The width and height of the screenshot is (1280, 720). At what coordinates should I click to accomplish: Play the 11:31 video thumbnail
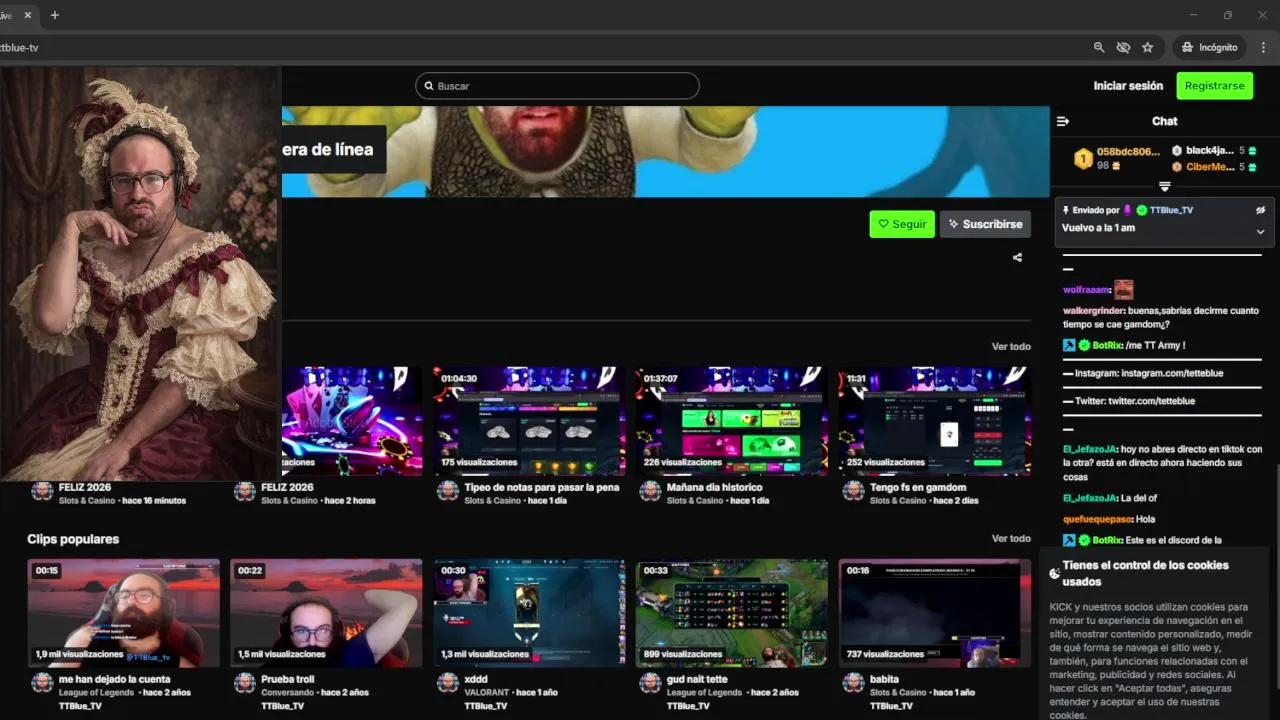click(x=934, y=420)
